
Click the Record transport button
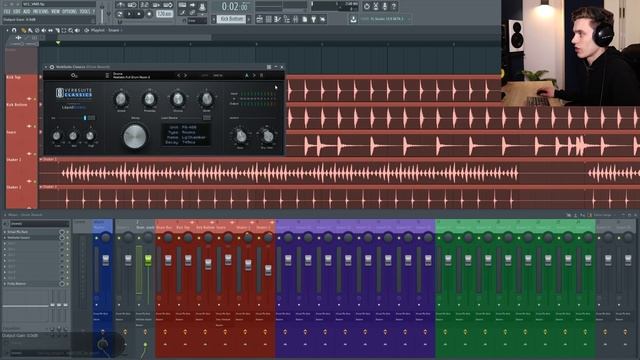click(x=149, y=14)
